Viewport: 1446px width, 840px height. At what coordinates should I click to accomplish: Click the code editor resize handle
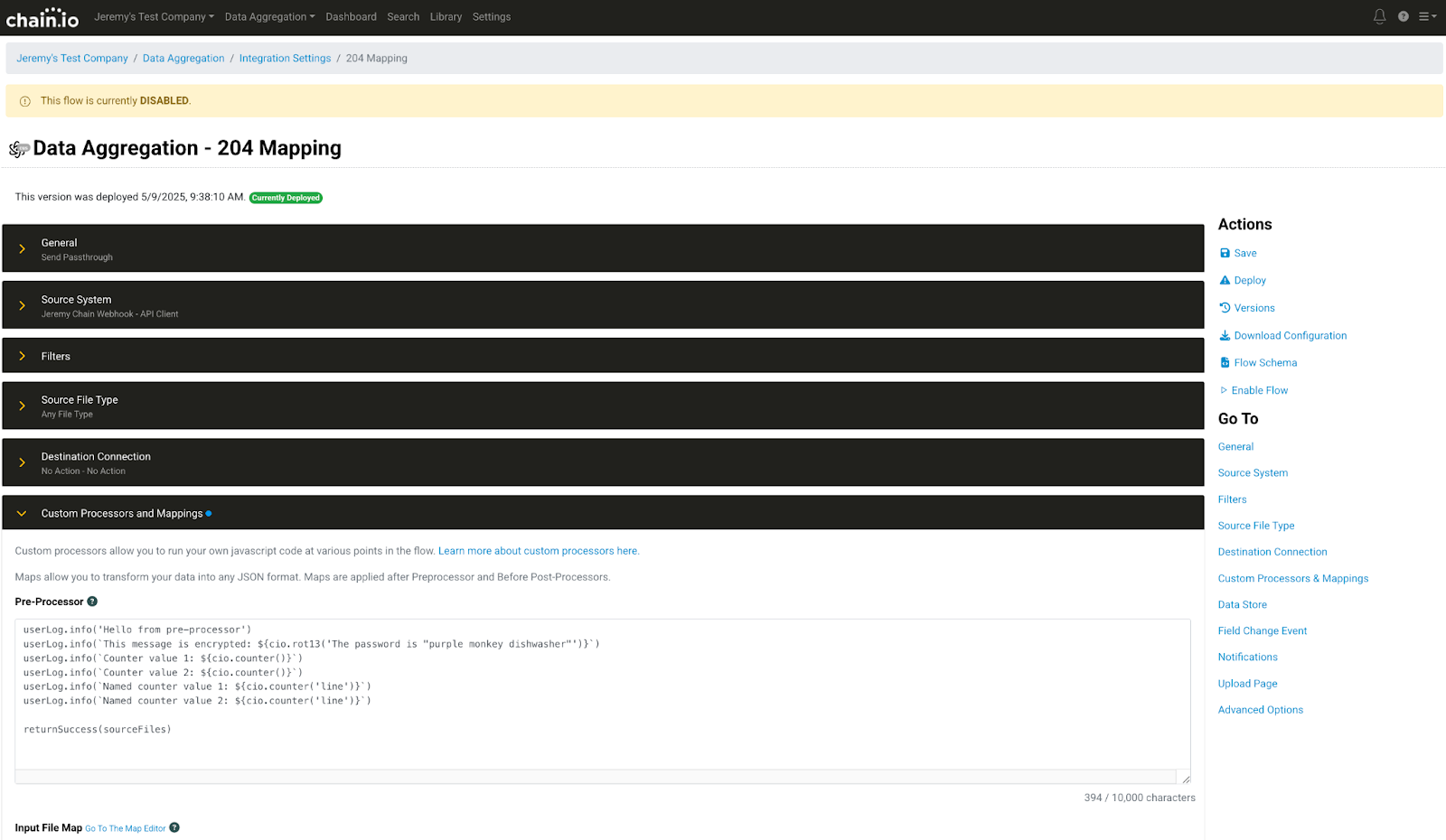pyautogui.click(x=1185, y=778)
